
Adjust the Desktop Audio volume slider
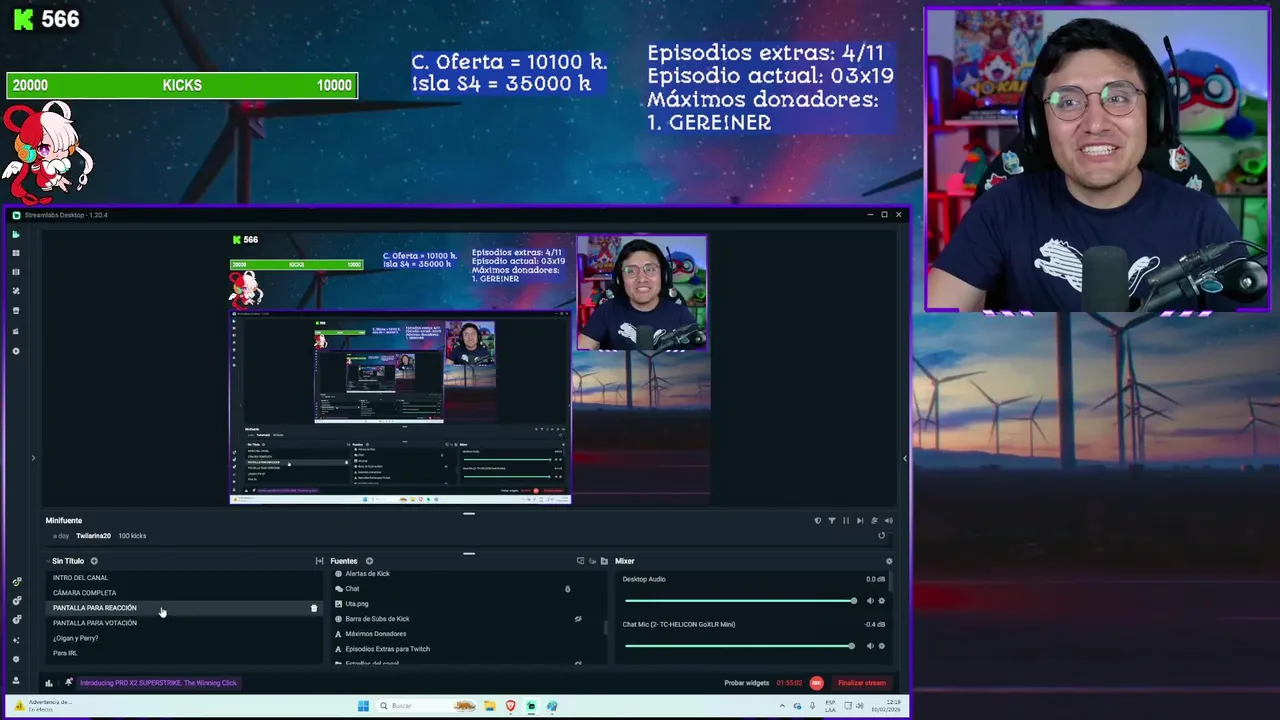740,601
